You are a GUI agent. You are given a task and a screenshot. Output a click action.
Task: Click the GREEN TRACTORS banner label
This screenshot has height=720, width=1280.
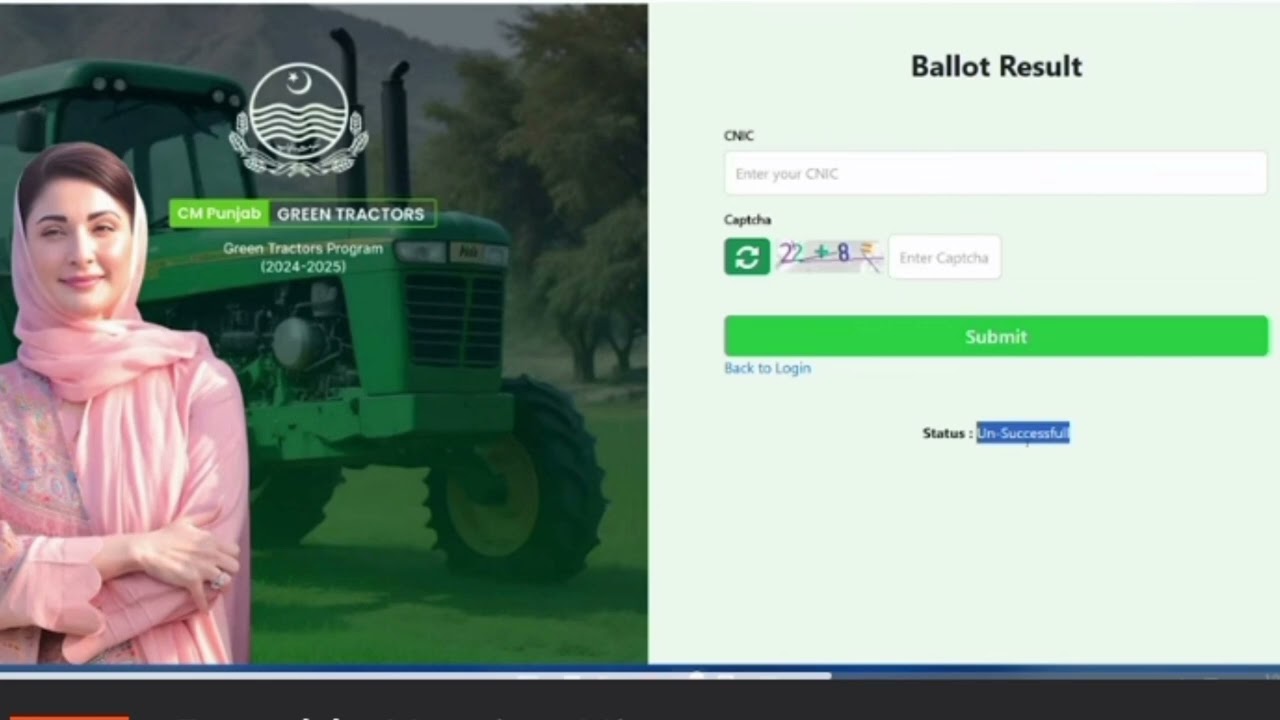(x=351, y=214)
